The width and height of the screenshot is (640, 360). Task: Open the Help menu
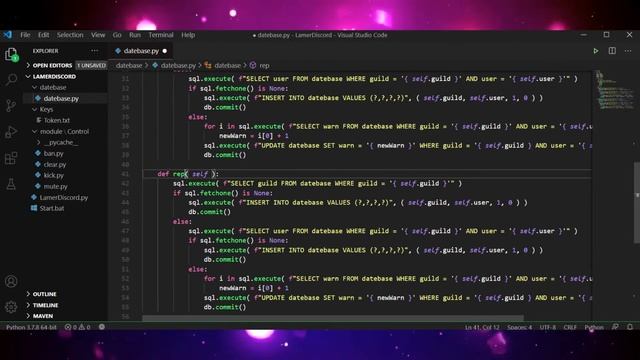[x=188, y=35]
